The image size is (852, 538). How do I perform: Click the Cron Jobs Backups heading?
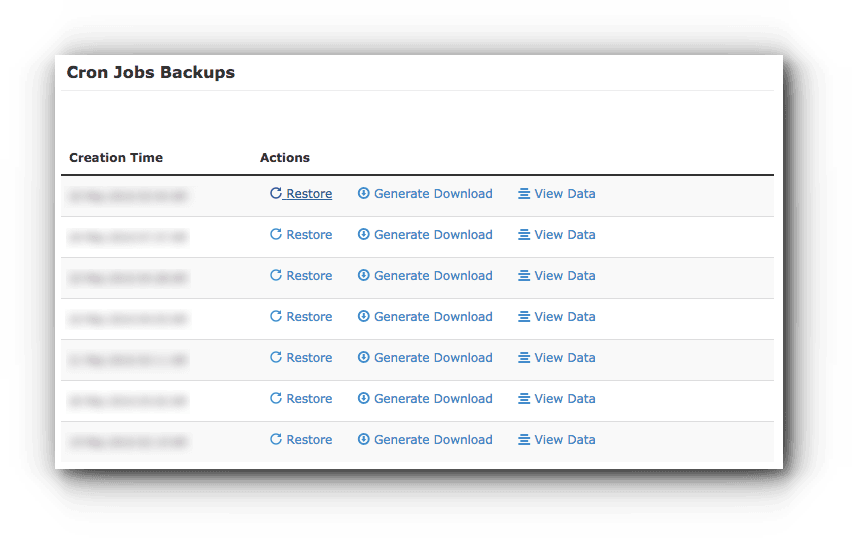(151, 72)
